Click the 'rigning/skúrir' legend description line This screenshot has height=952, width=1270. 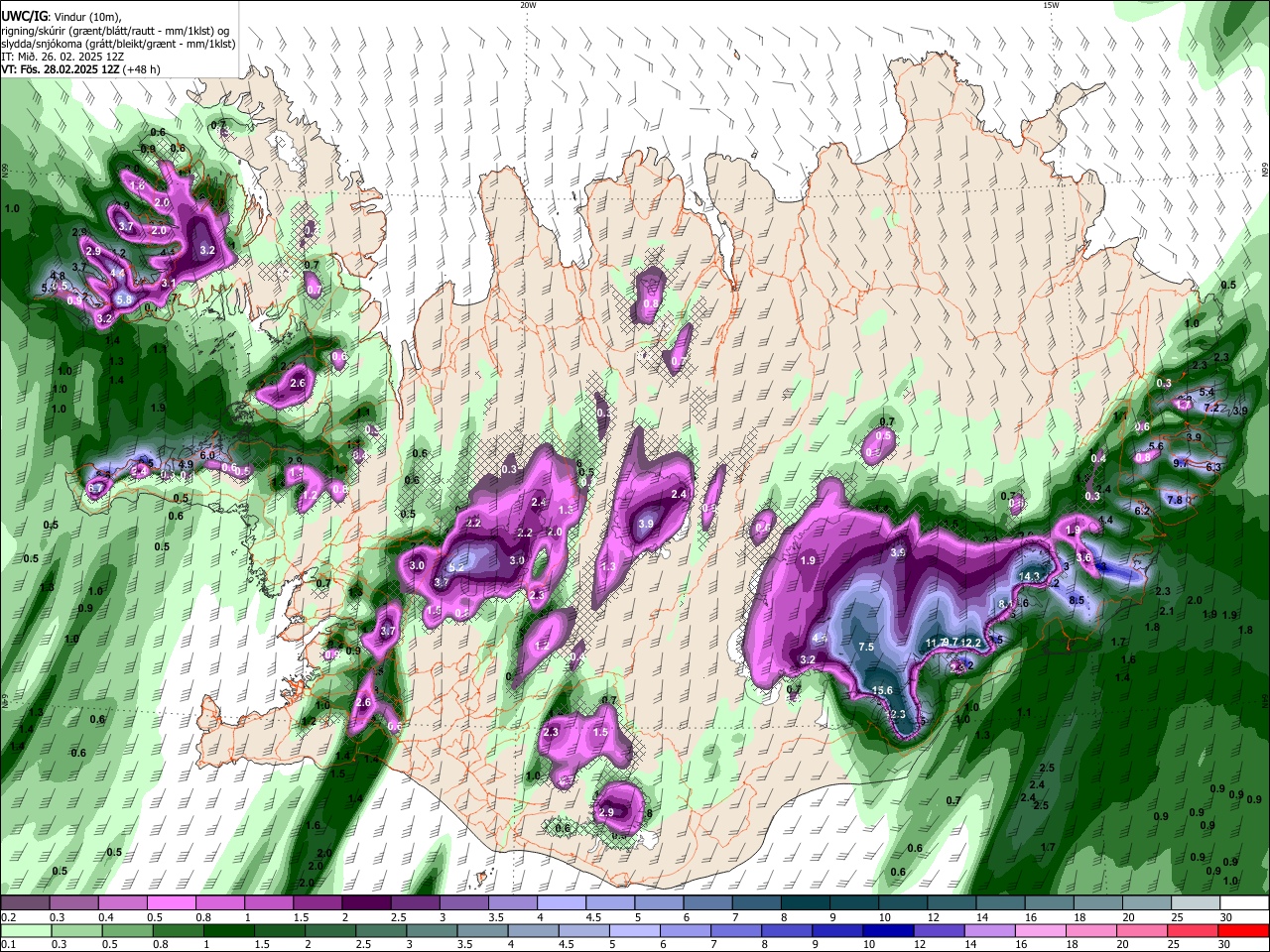[x=115, y=31]
